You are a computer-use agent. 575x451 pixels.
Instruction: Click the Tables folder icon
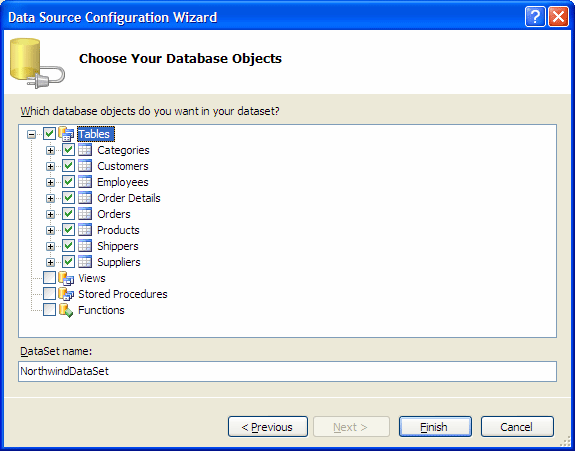(66, 134)
